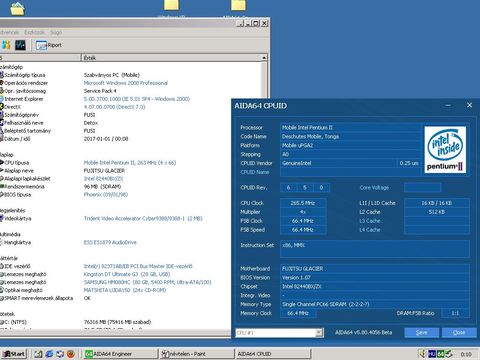Click the Multiplier value 4x
The width and height of the screenshot is (480, 360).
303,212
